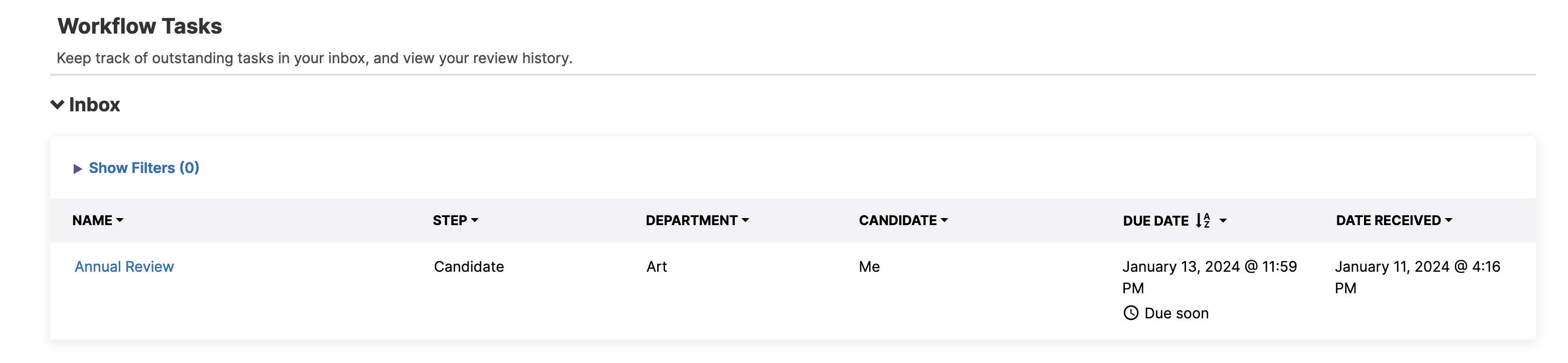The width and height of the screenshot is (1568, 363).
Task: Collapse the Inbox section chevron
Action: pos(57,105)
